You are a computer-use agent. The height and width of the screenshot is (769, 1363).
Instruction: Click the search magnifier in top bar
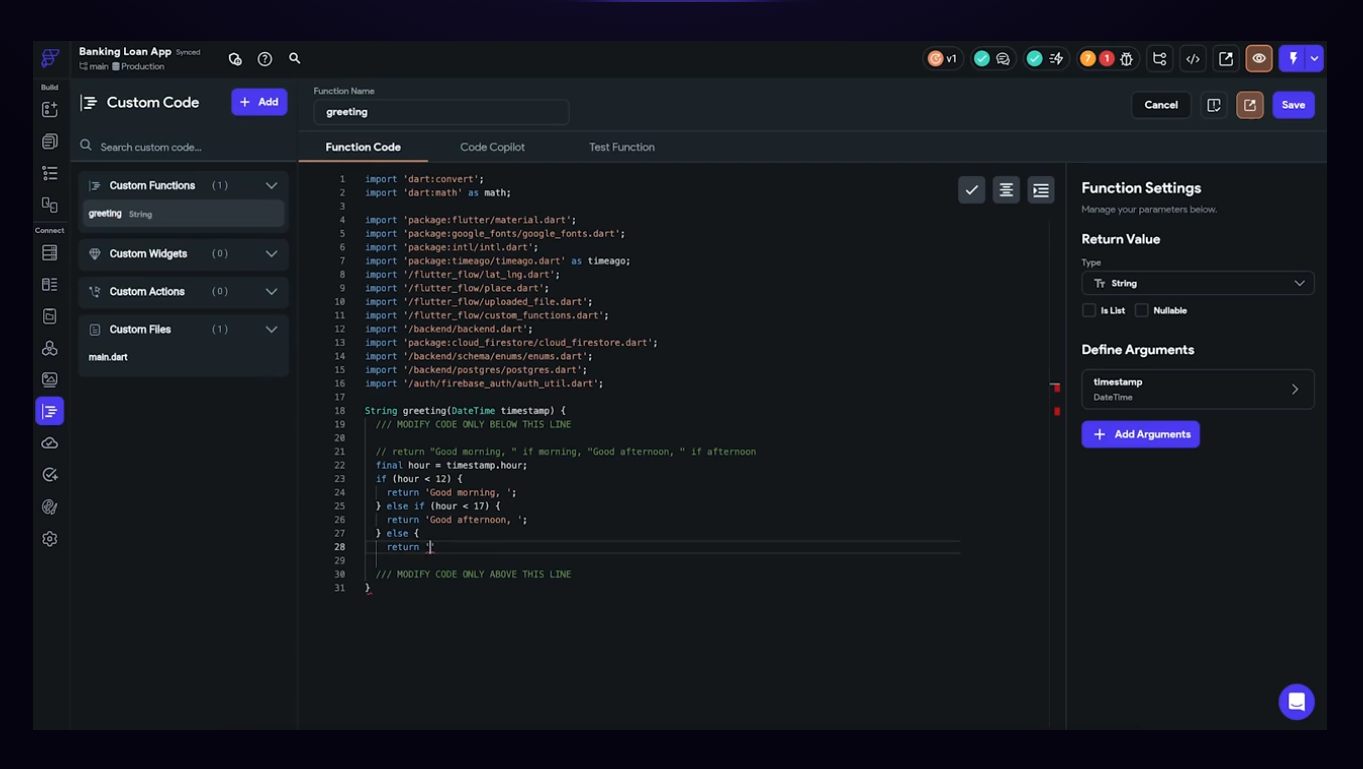[x=295, y=58]
